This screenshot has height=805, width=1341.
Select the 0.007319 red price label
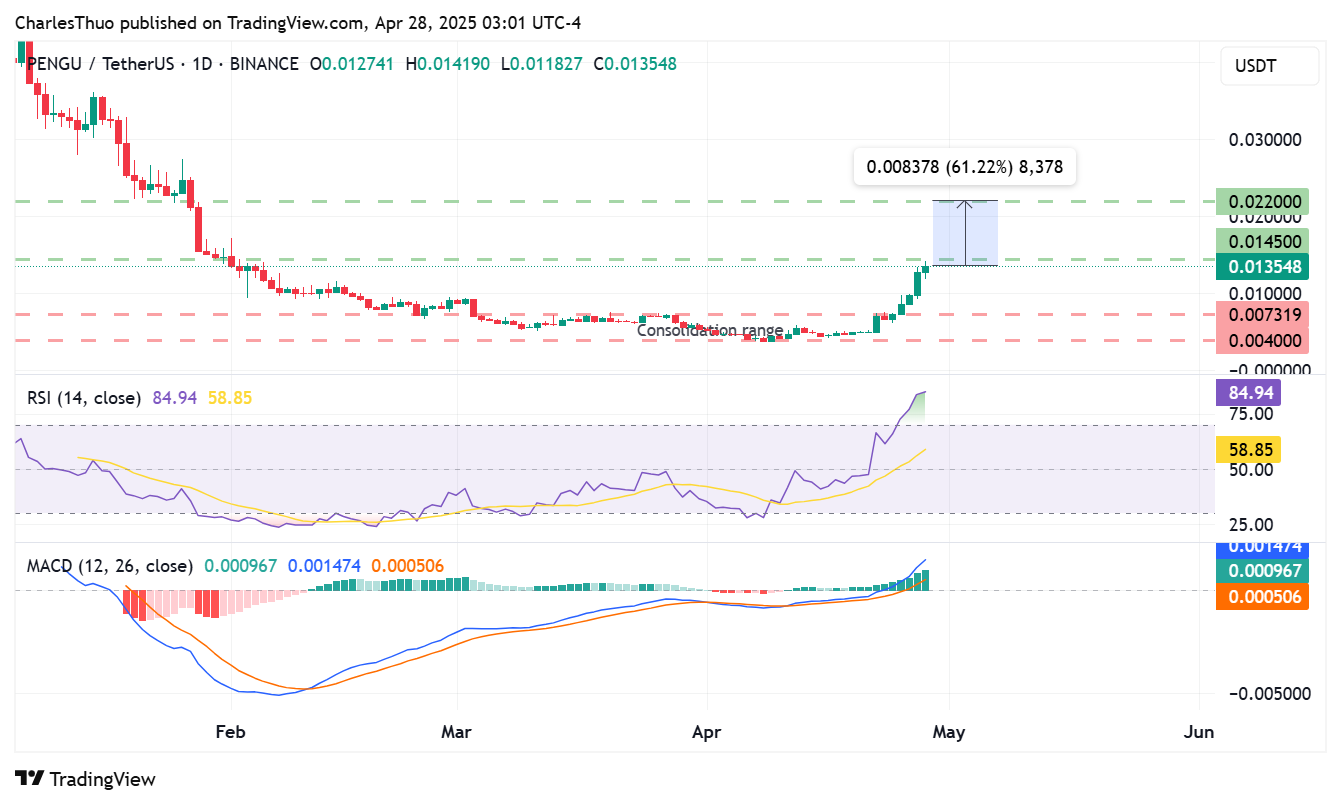(1262, 315)
